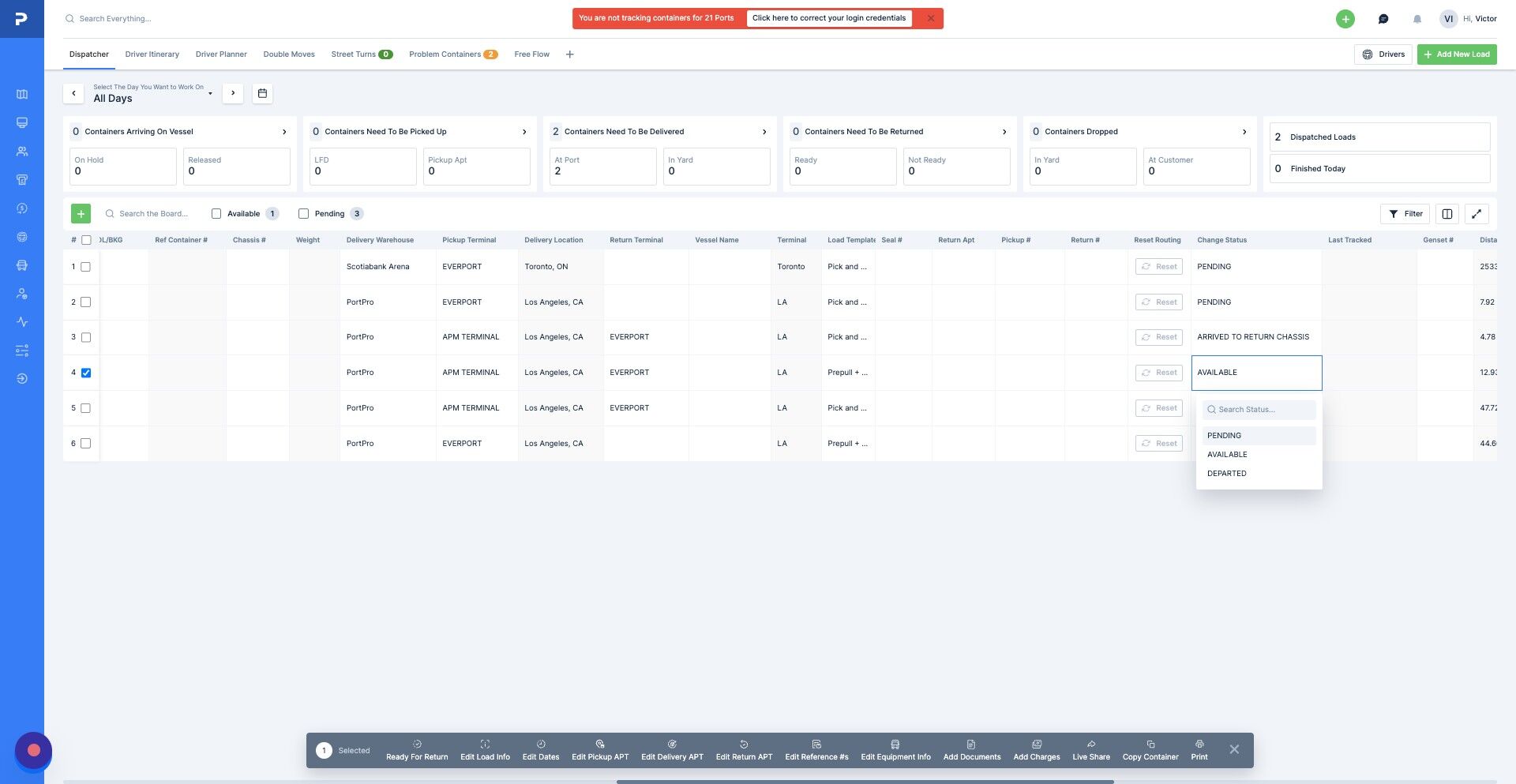Expand Containers Need To Be Picked Up card
Viewport: 1516px width, 784px height.
point(524,132)
